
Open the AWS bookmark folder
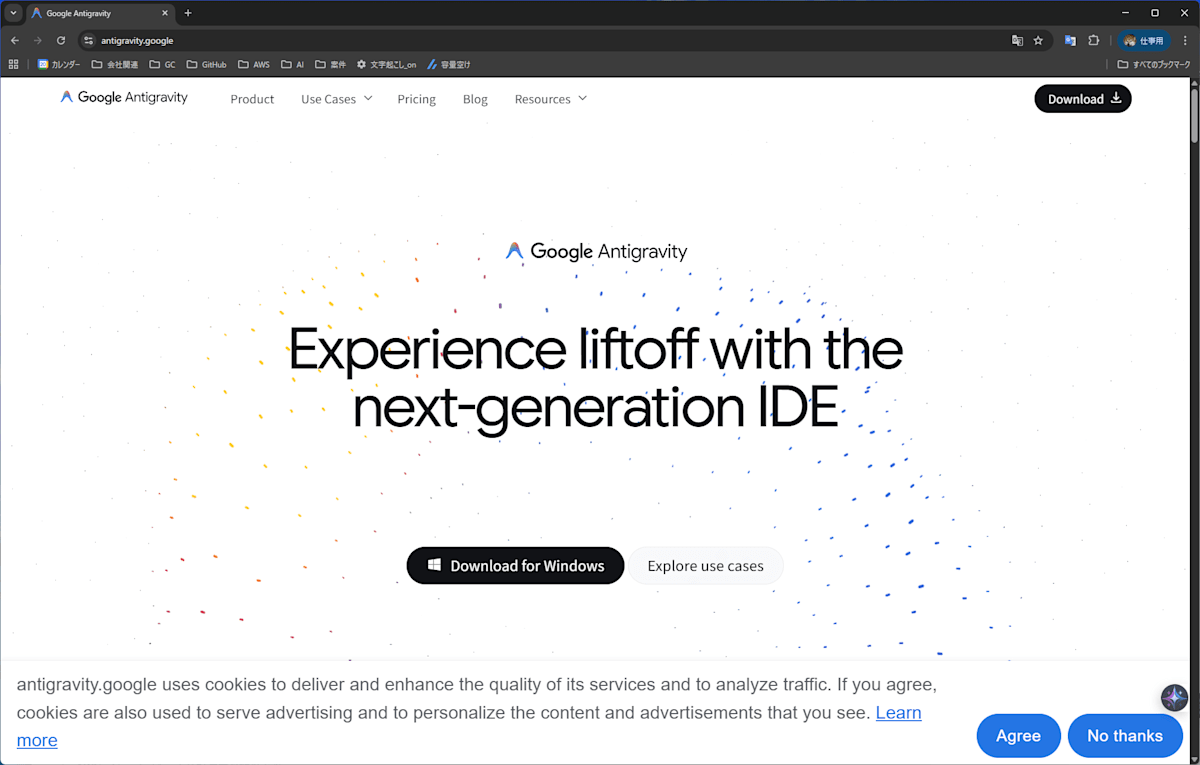tap(254, 64)
